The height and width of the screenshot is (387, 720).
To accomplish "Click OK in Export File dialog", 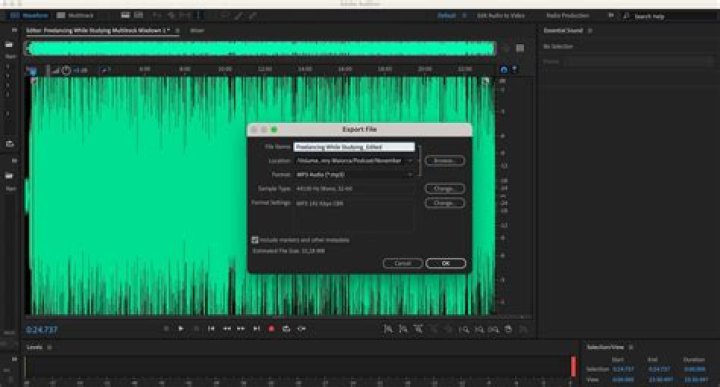I will pyautogui.click(x=445, y=264).
